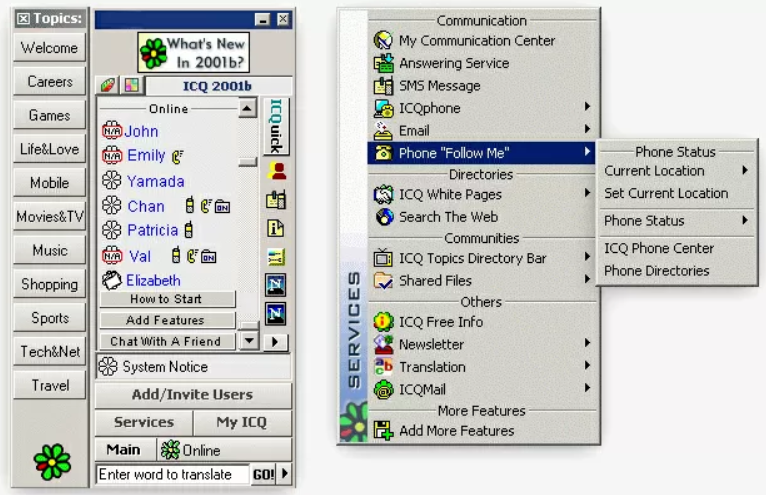Select Phone "Follow Me" menu item

point(481,153)
